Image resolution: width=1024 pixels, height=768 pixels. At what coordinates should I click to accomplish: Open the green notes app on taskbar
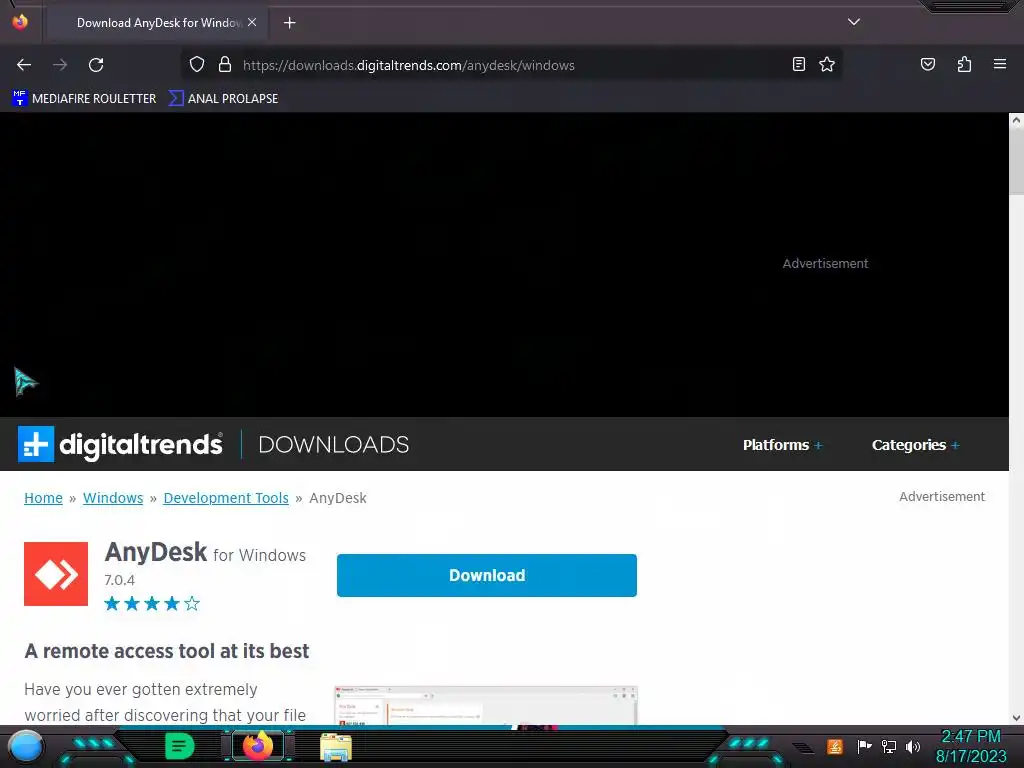180,746
